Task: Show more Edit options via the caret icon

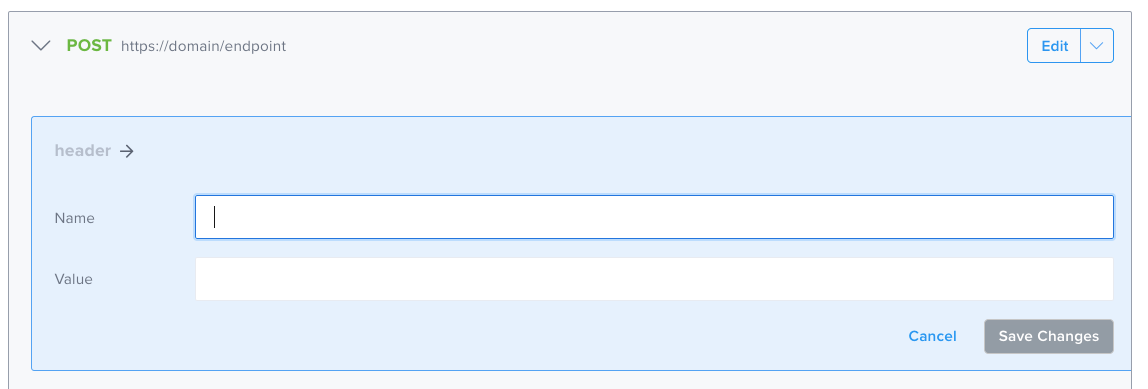Action: coord(1096,45)
